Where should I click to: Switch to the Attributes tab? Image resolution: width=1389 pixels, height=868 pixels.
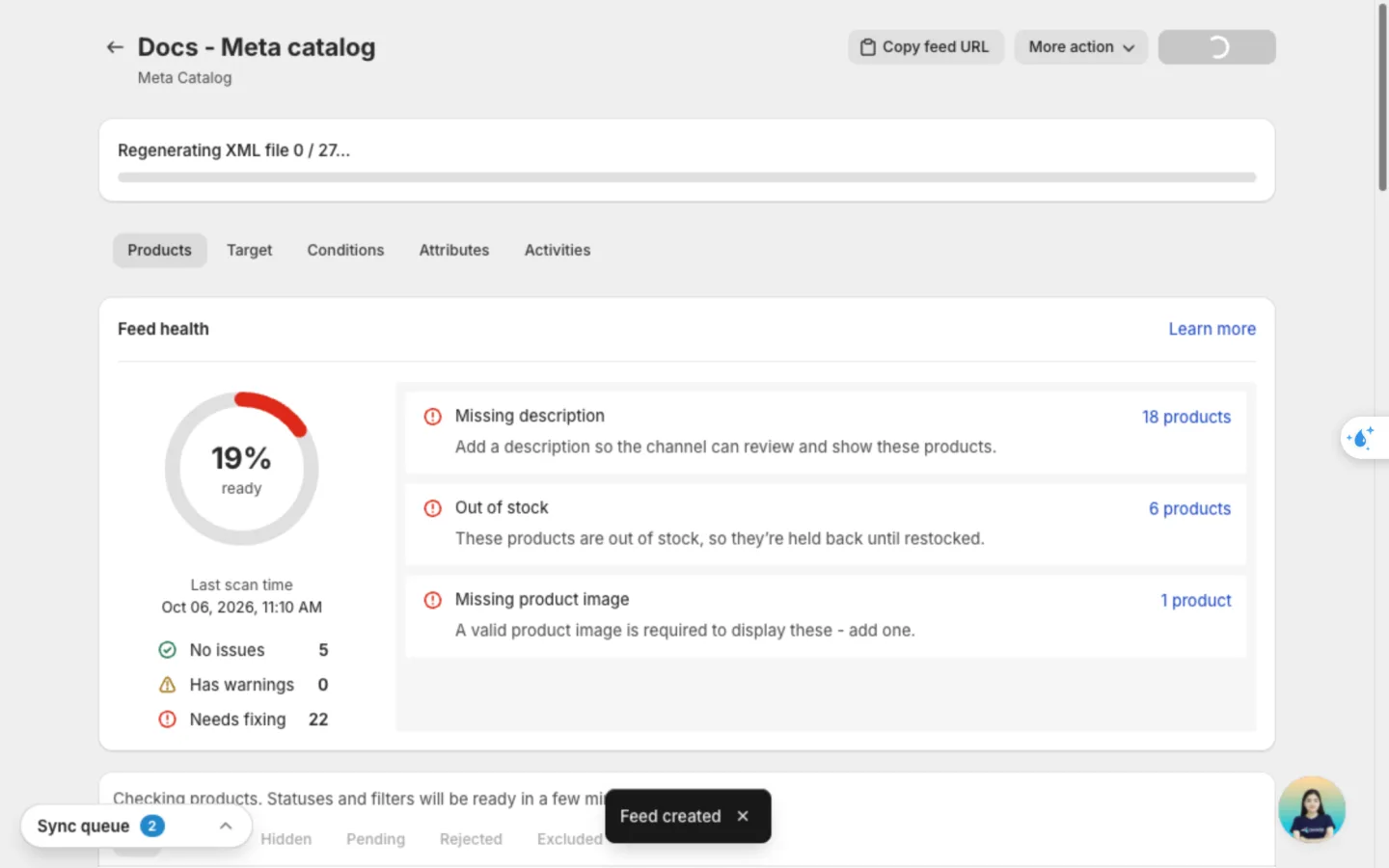click(453, 250)
